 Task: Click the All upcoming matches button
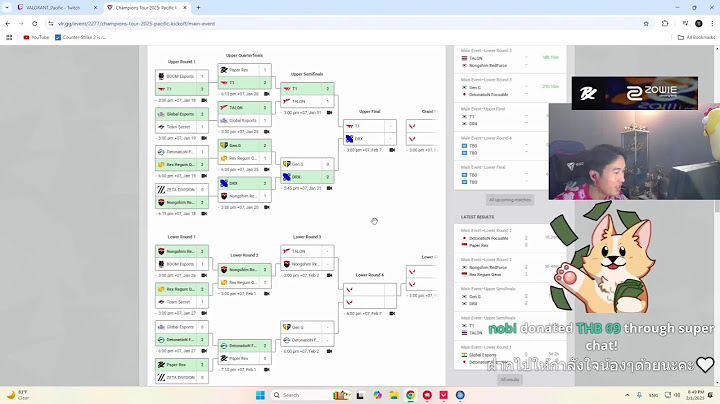[510, 200]
